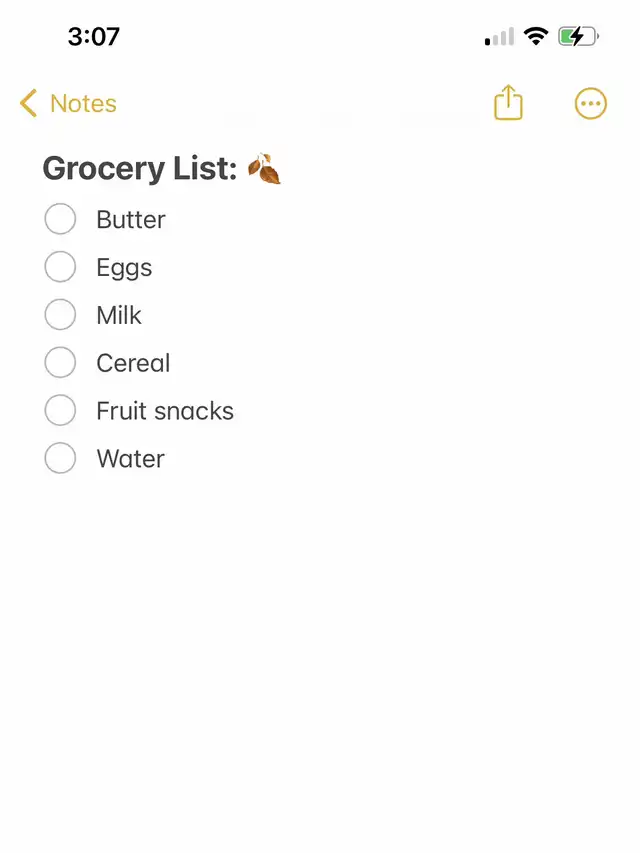Tap the 3:07 clock in status bar
This screenshot has width=640, height=853.
pyautogui.click(x=94, y=36)
